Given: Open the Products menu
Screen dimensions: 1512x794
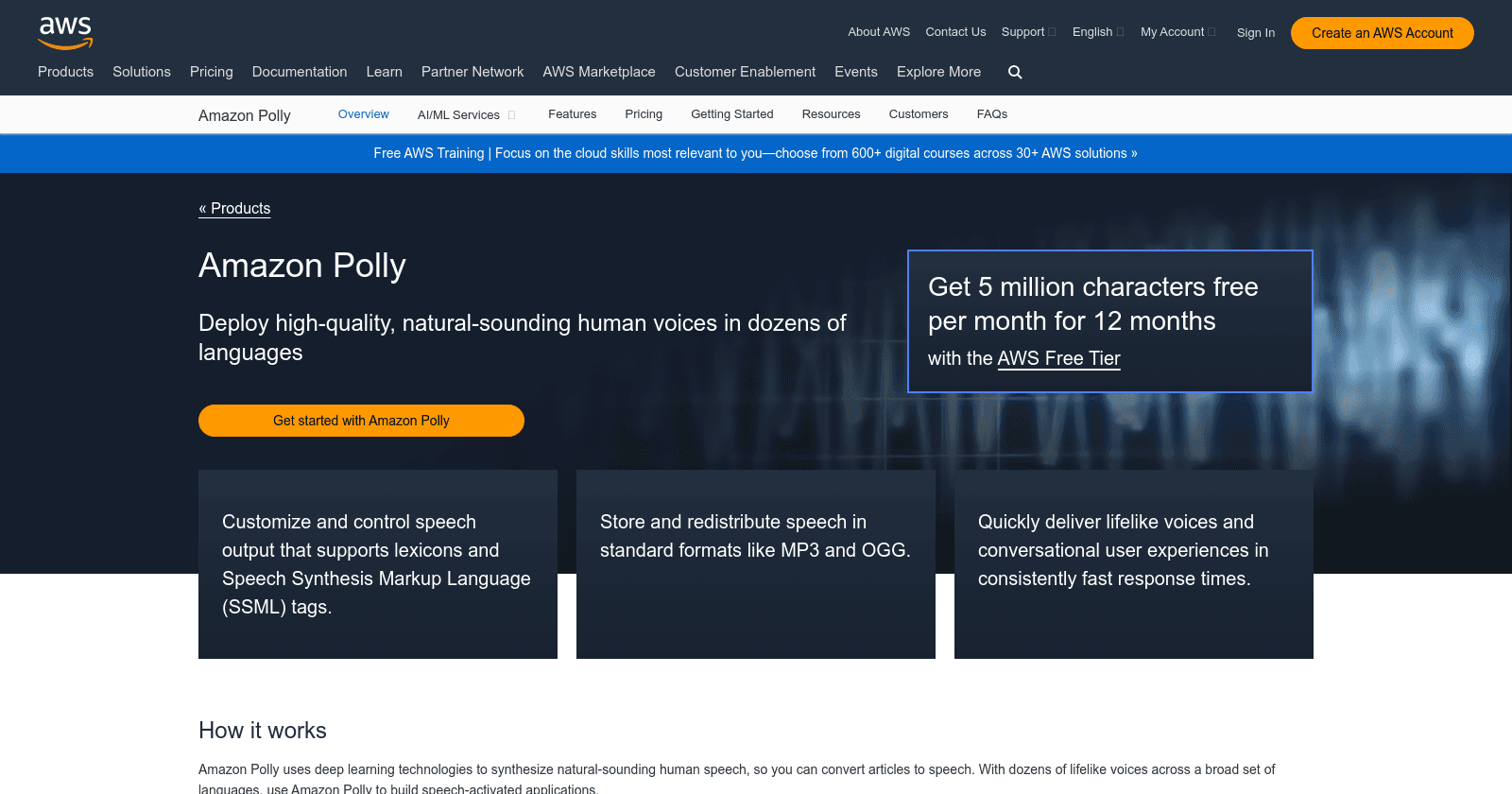Looking at the screenshot, I should [x=65, y=72].
